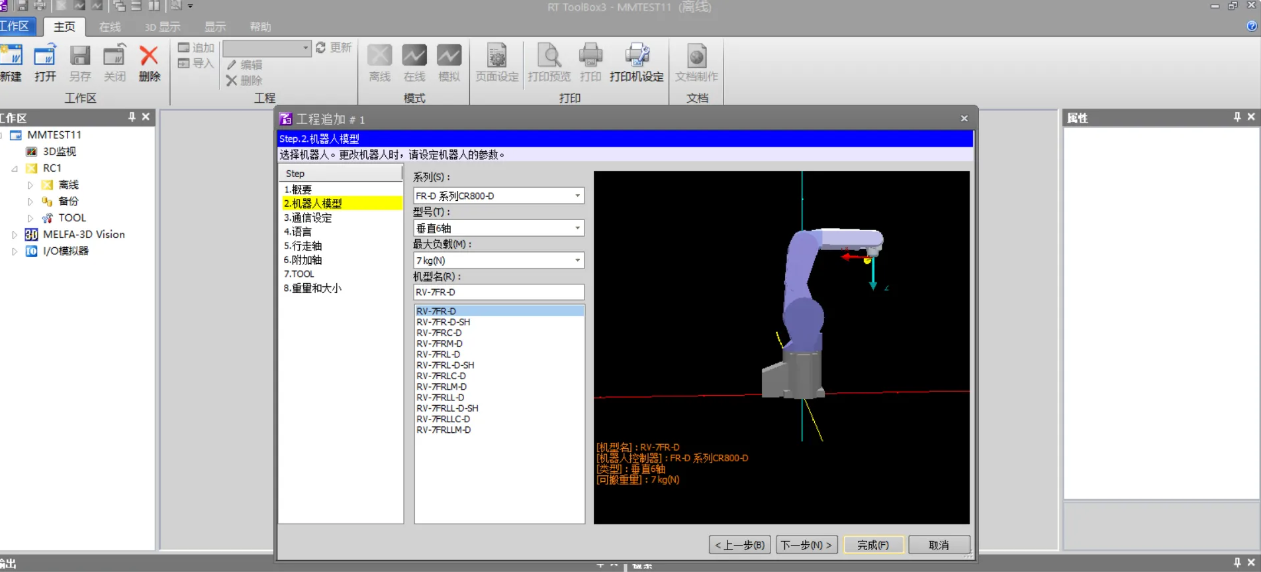
Task: Select RV-7FRL-D in the model list
Action: [x=439, y=354]
